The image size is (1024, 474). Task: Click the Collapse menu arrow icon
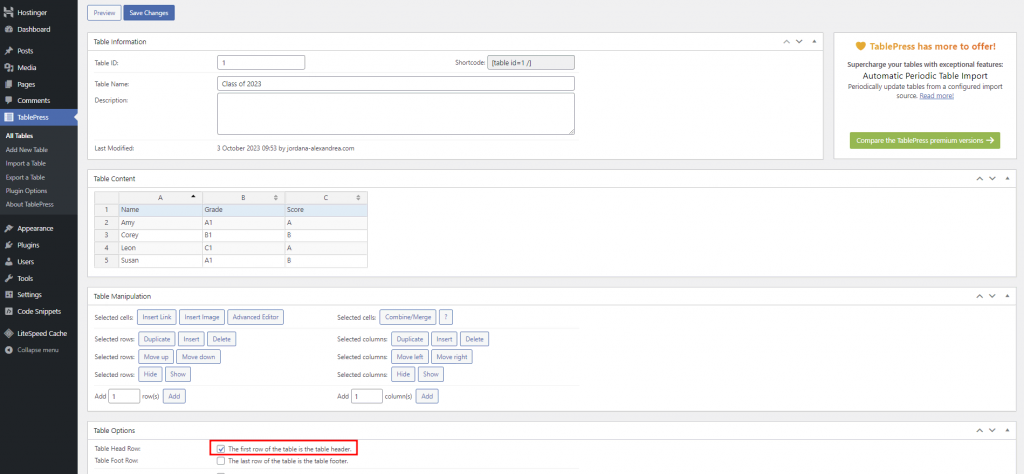click(8, 350)
